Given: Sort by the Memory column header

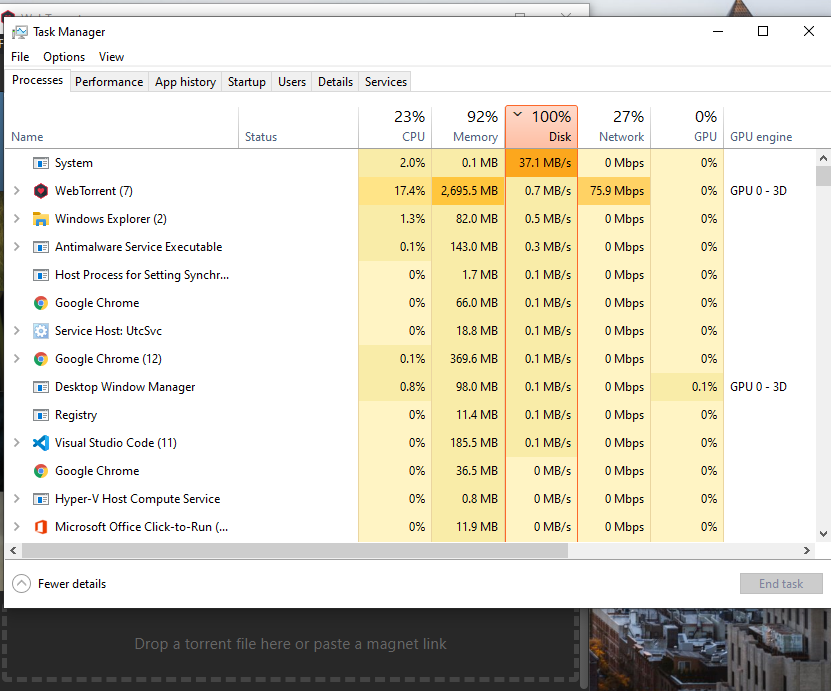Looking at the screenshot, I should [468, 127].
